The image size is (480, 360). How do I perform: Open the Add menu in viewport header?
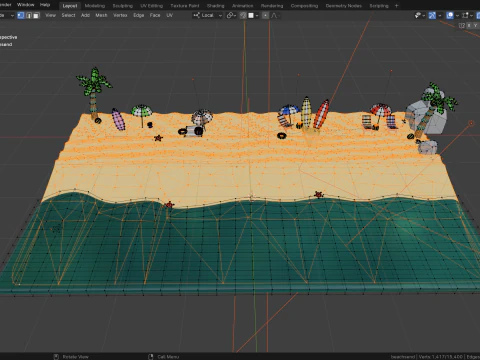[85, 15]
